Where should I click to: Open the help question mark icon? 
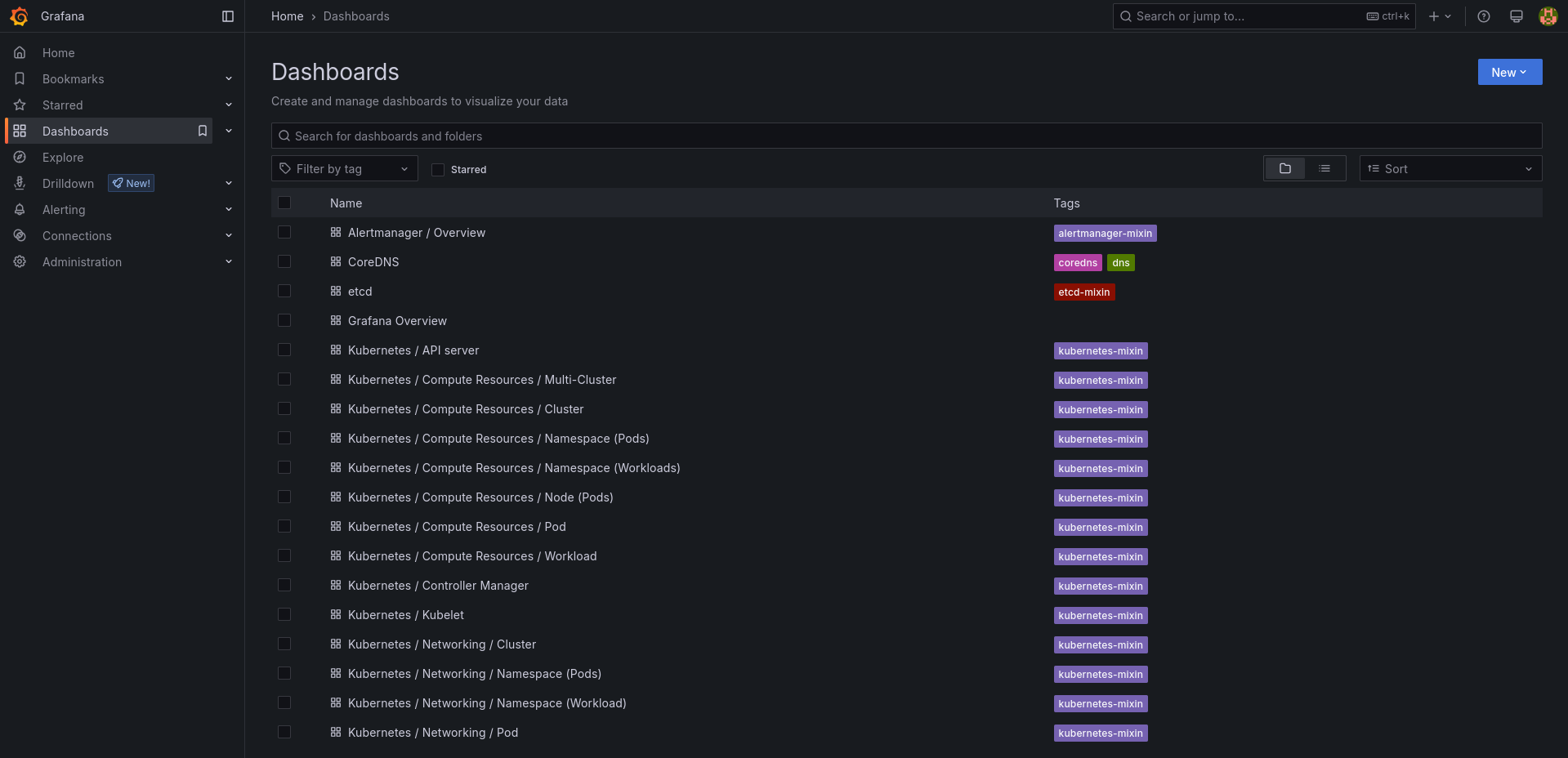tap(1484, 16)
